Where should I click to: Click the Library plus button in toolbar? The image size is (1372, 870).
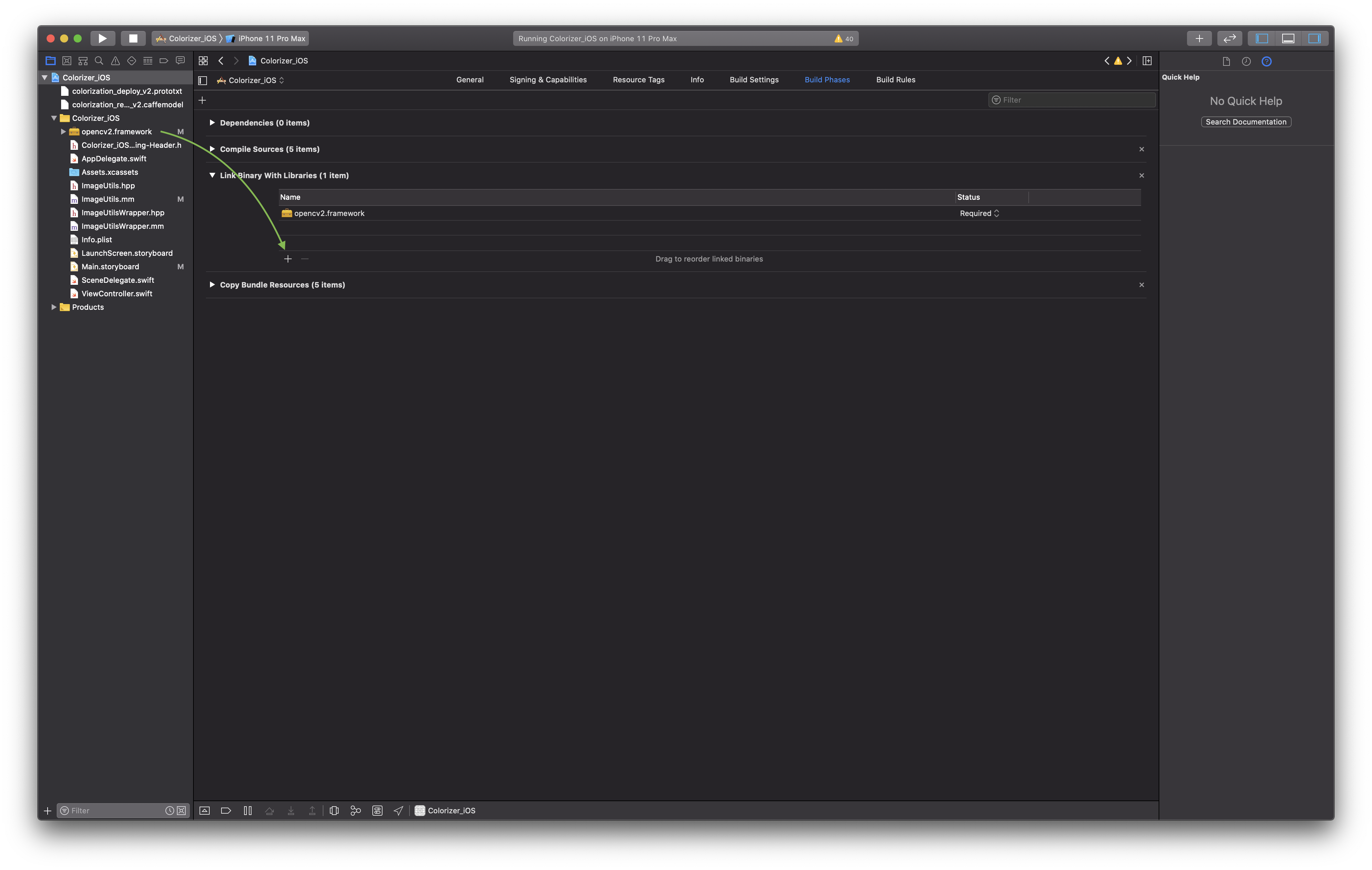point(1199,38)
